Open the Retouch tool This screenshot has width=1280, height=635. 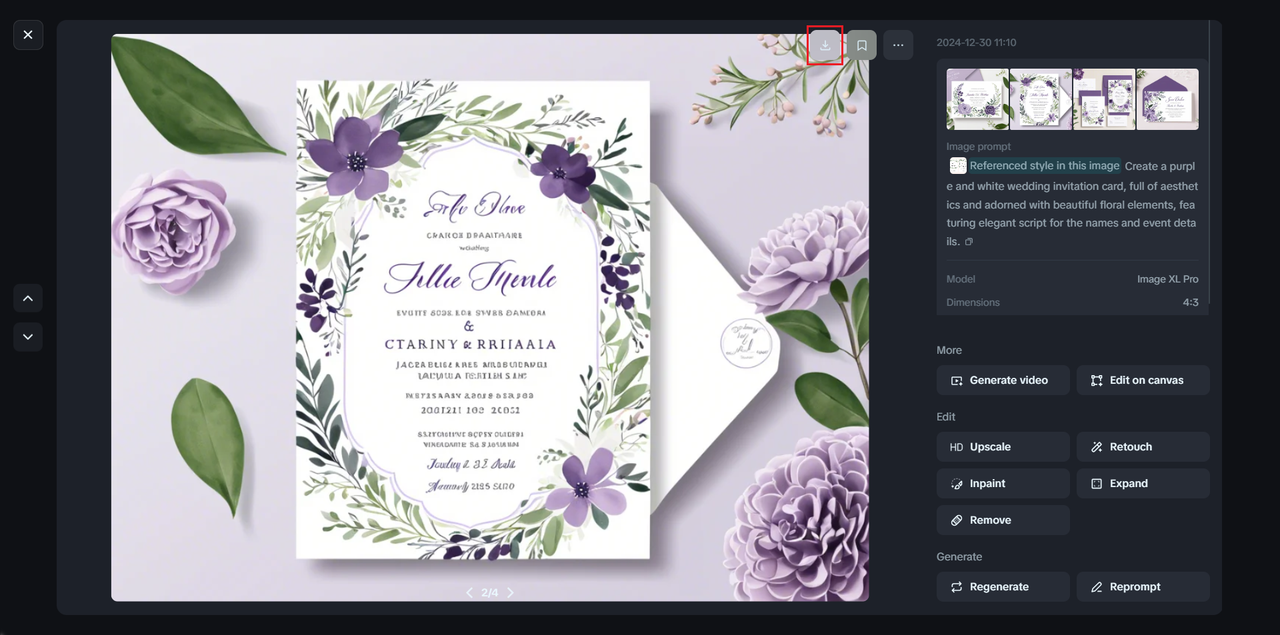(1143, 447)
